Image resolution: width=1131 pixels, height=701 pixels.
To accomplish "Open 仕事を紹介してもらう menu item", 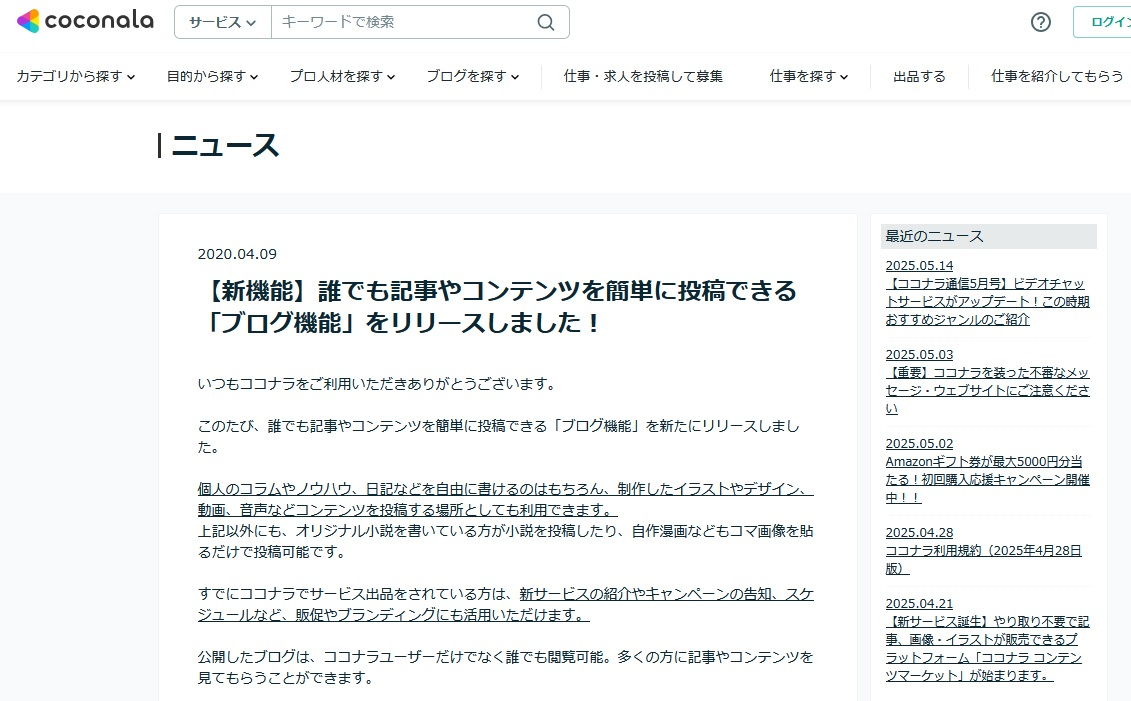I will coord(1057,76).
